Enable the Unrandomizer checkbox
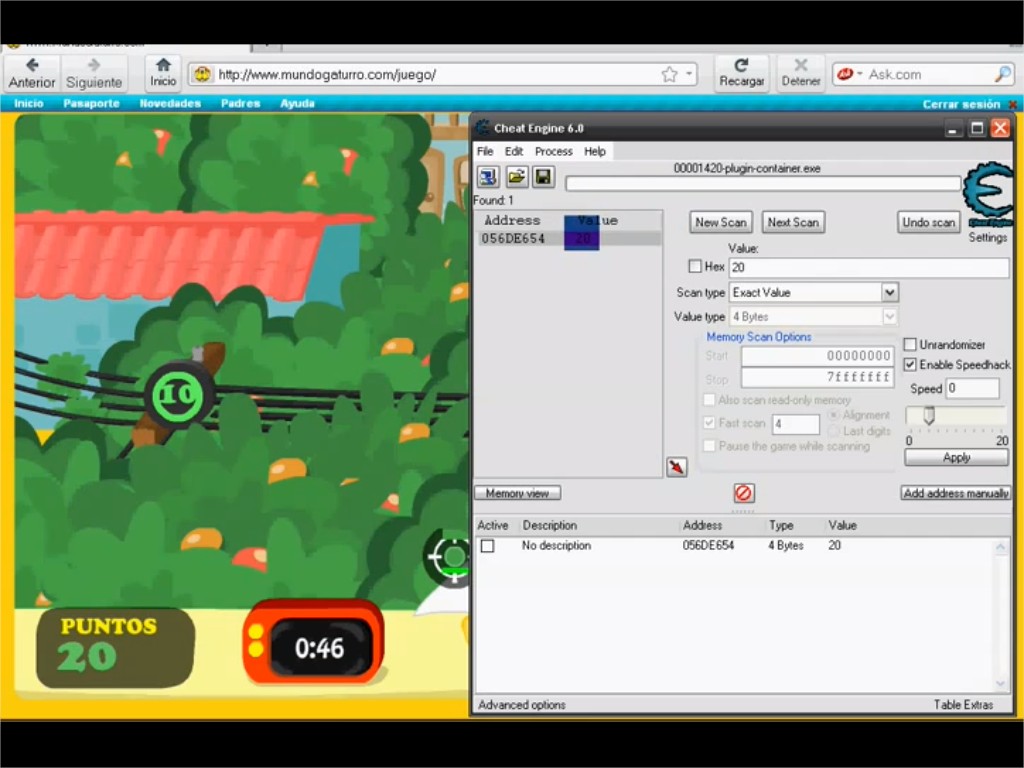 click(x=910, y=344)
